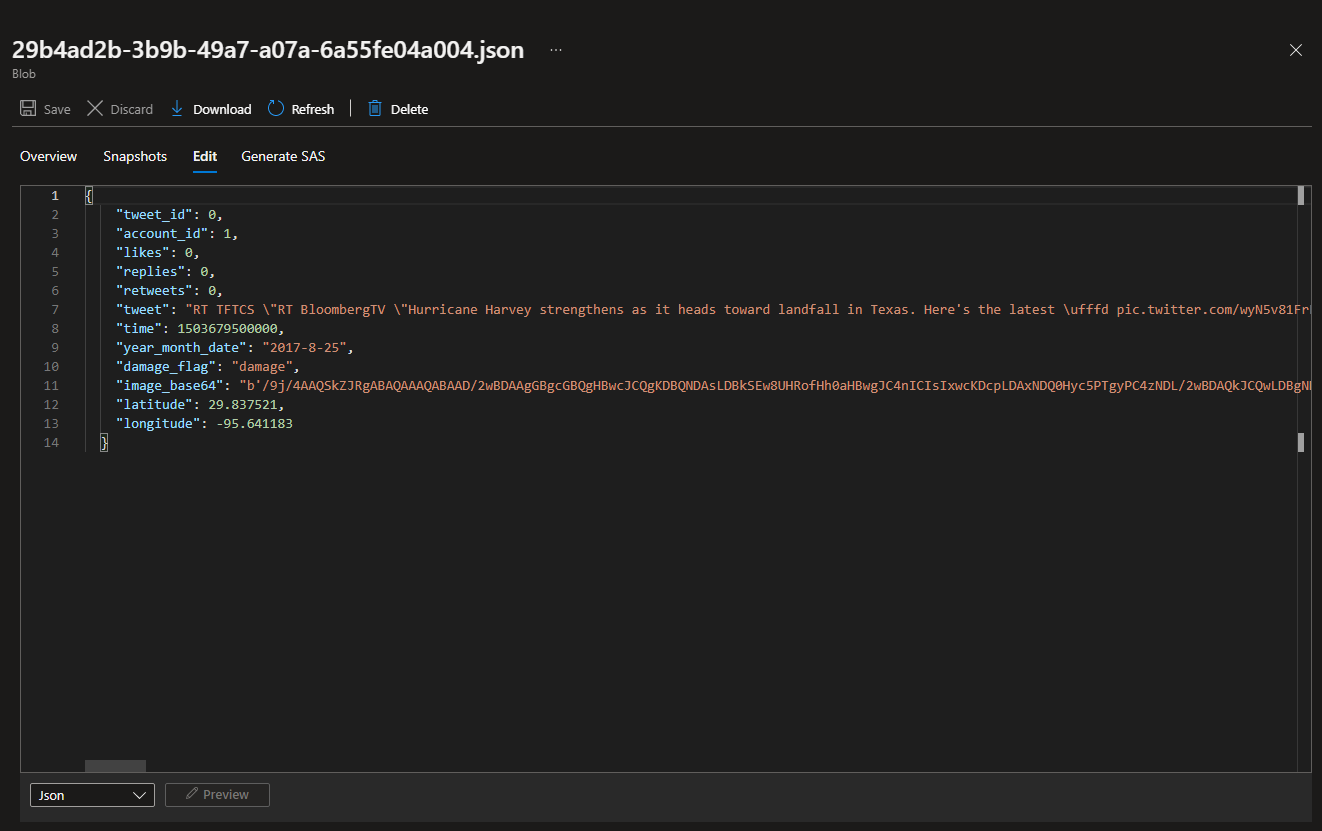Click the pencil icon on the Preview button
The height and width of the screenshot is (831, 1322).
190,795
